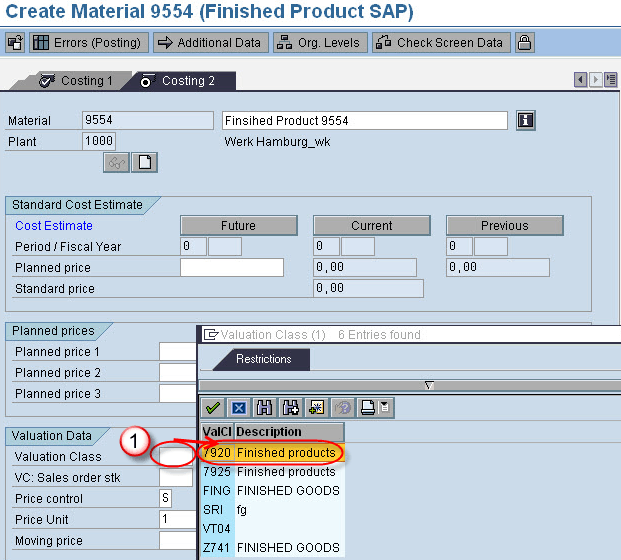
Task: Click the print icon in popup toolbar
Action: pos(368,408)
